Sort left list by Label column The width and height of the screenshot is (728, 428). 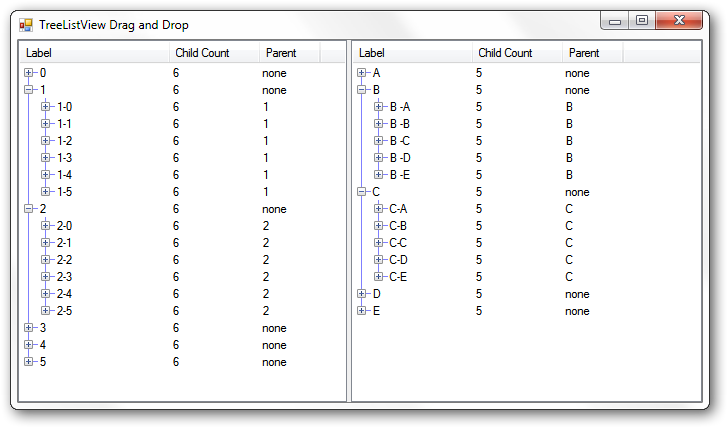(x=95, y=53)
